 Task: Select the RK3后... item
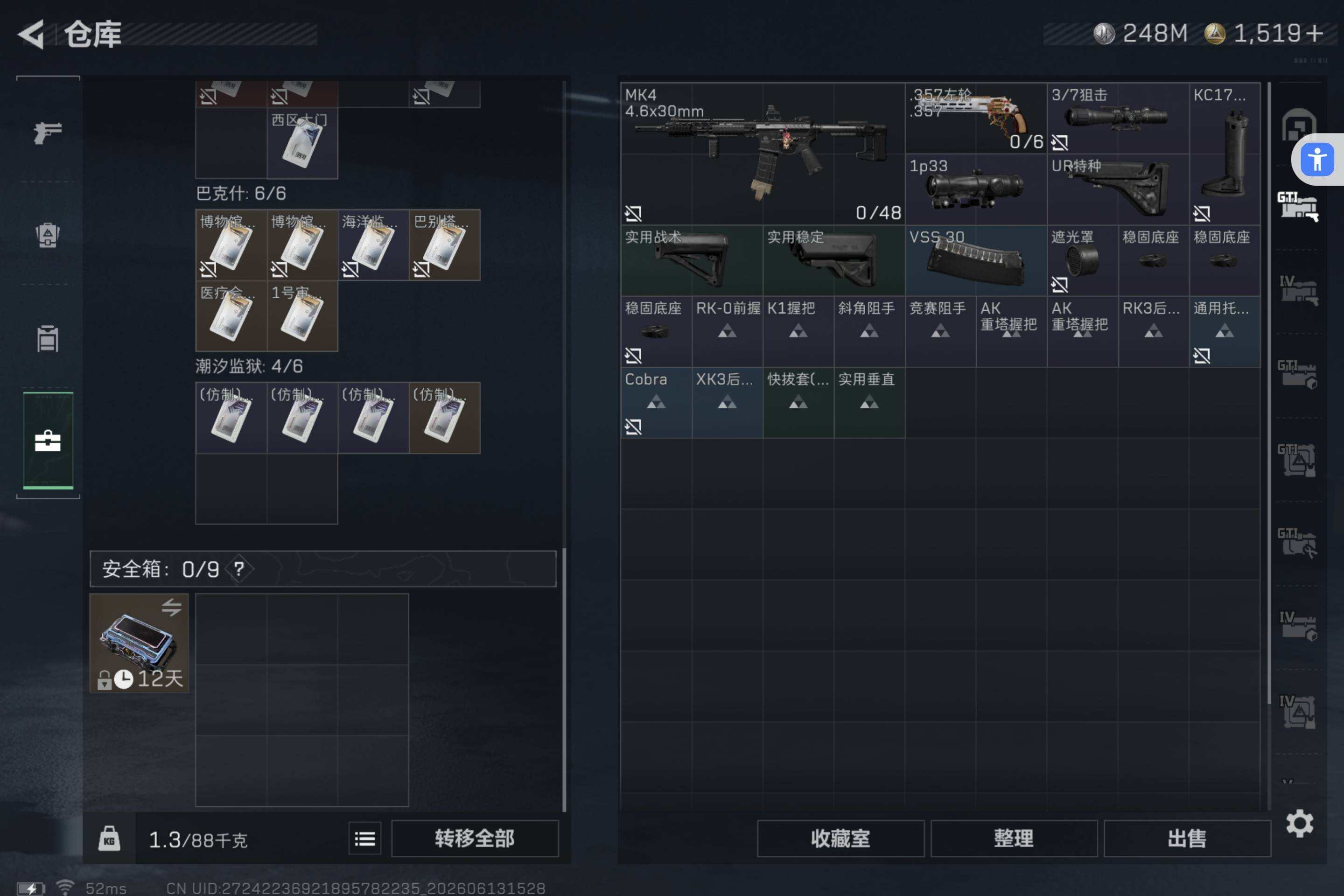(1154, 331)
